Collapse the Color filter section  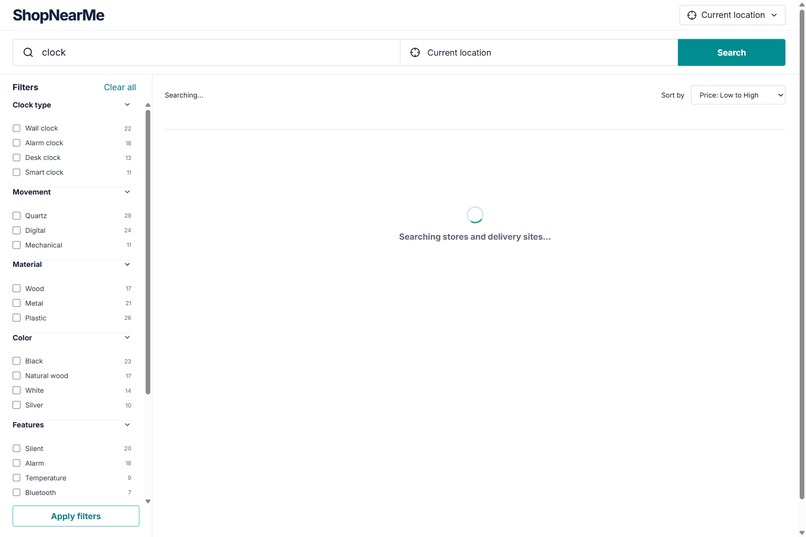tap(127, 338)
